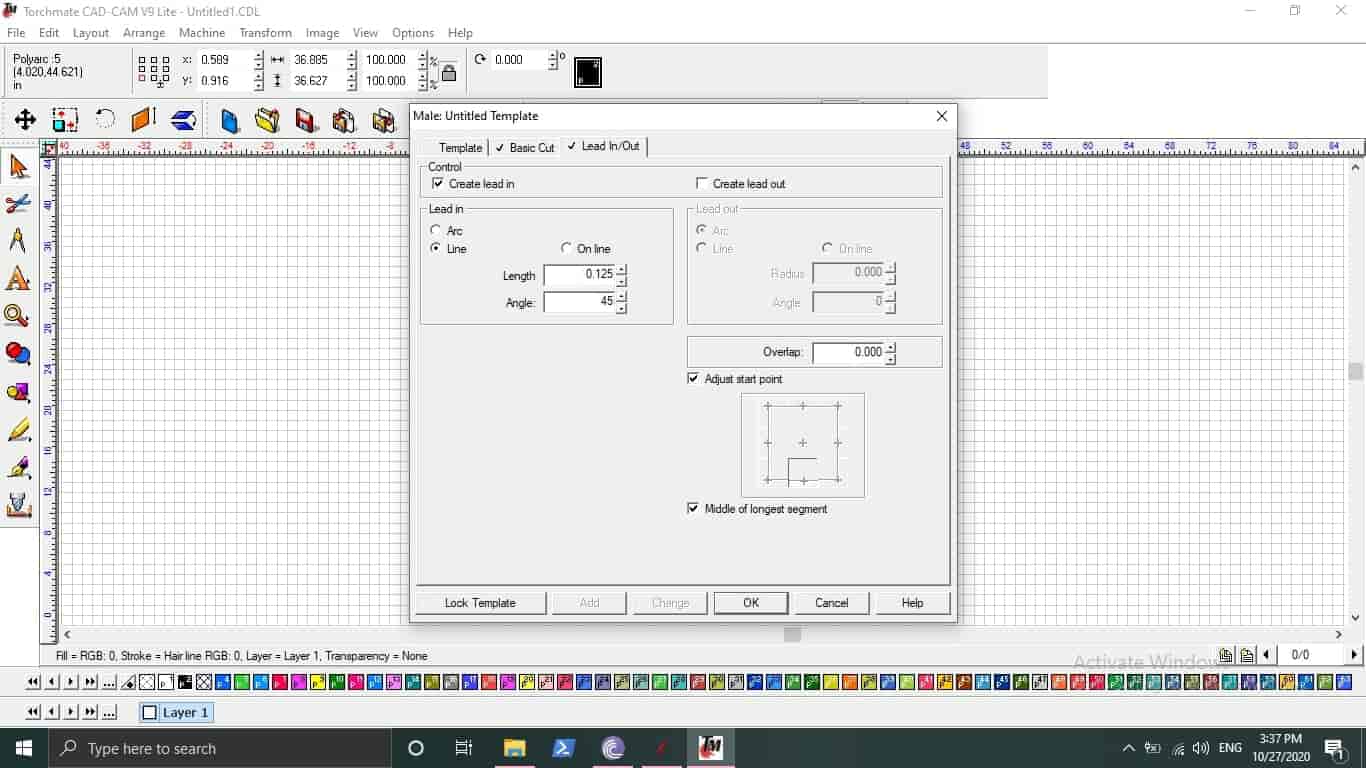Viewport: 1366px width, 768px height.
Task: Select the pen nib edit tool
Action: pos(18,467)
